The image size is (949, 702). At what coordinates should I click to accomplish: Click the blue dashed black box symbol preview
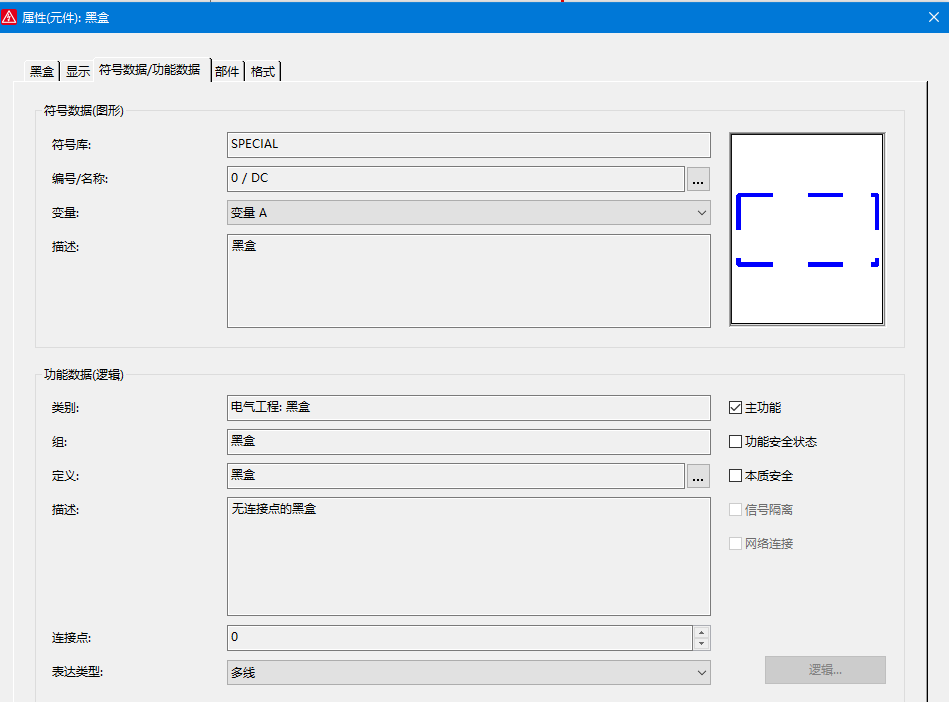[807, 229]
